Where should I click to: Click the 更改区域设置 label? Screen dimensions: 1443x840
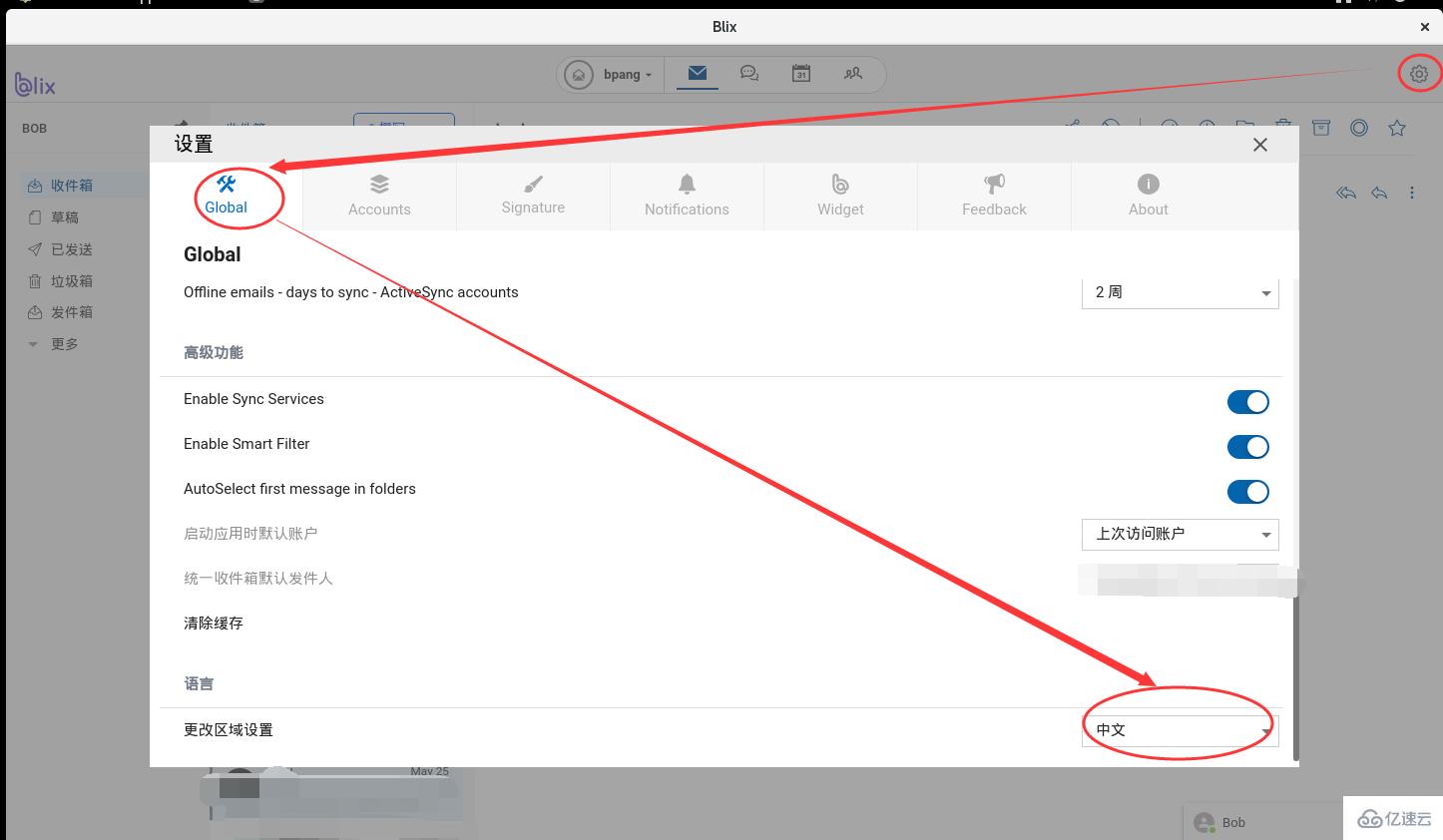click(x=229, y=730)
